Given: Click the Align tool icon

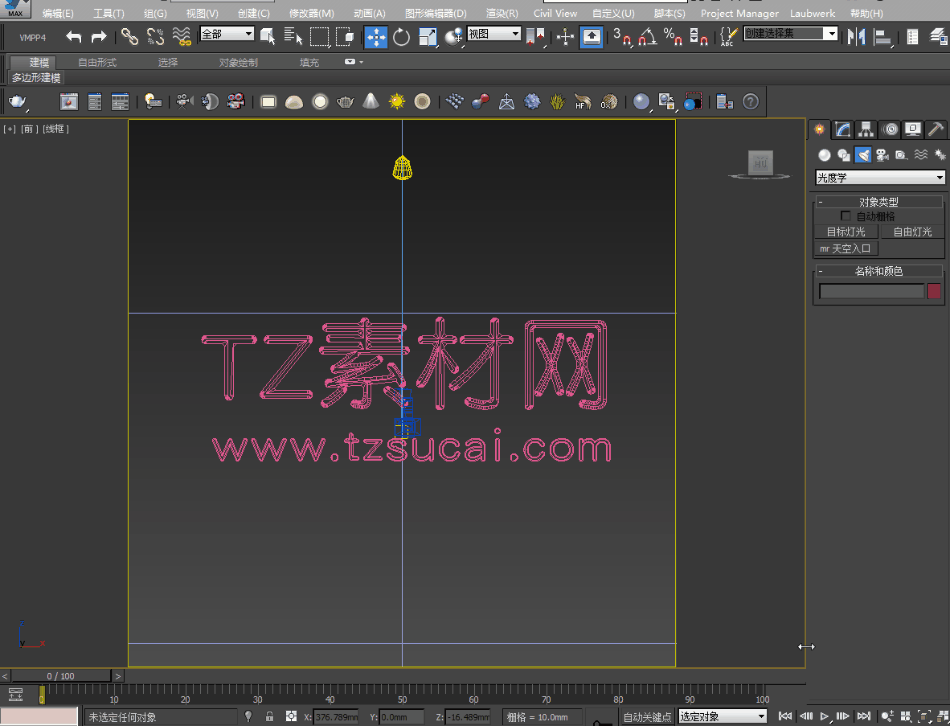Looking at the screenshot, I should pyautogui.click(x=883, y=37).
